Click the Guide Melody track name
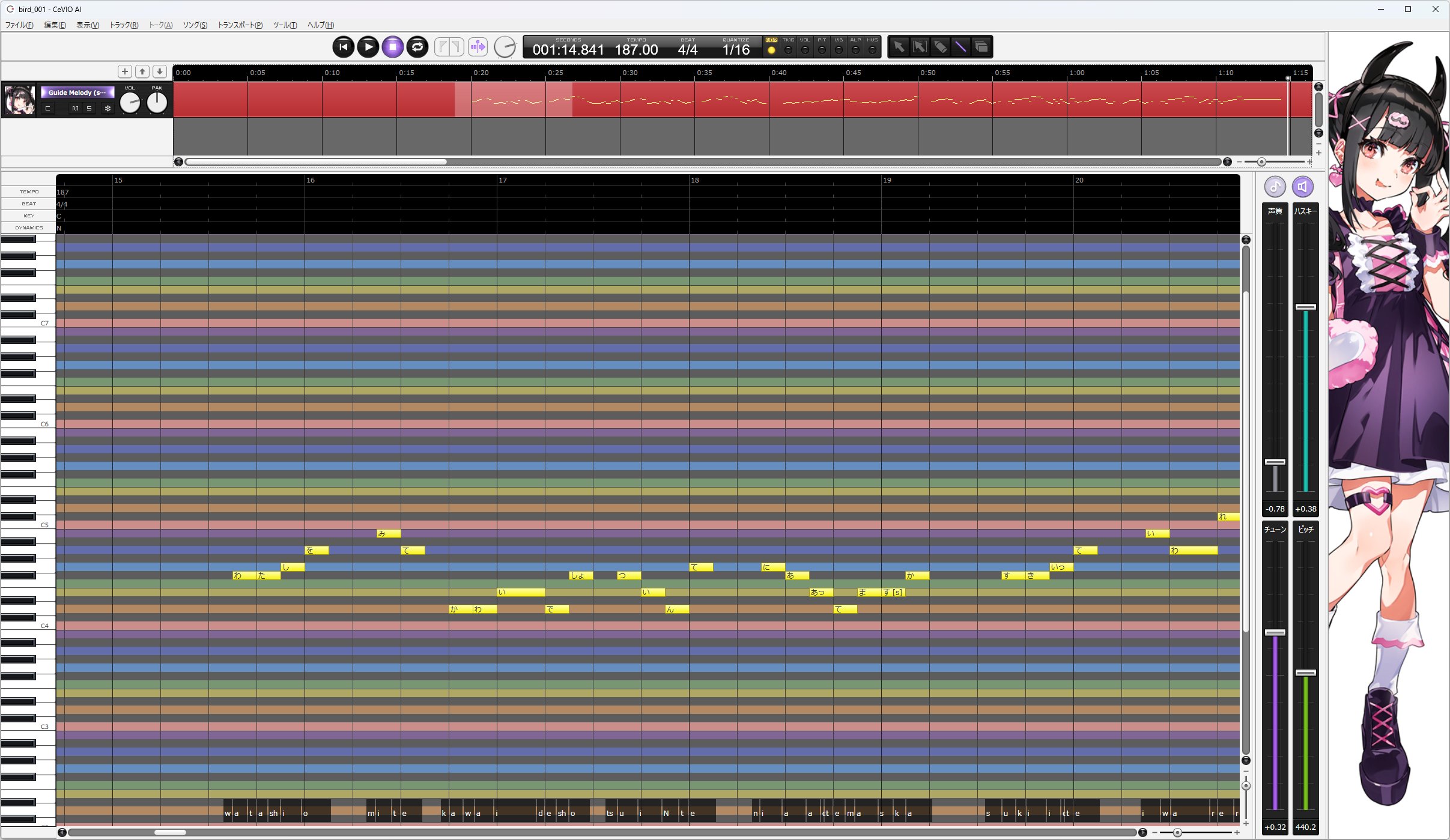 click(x=77, y=92)
